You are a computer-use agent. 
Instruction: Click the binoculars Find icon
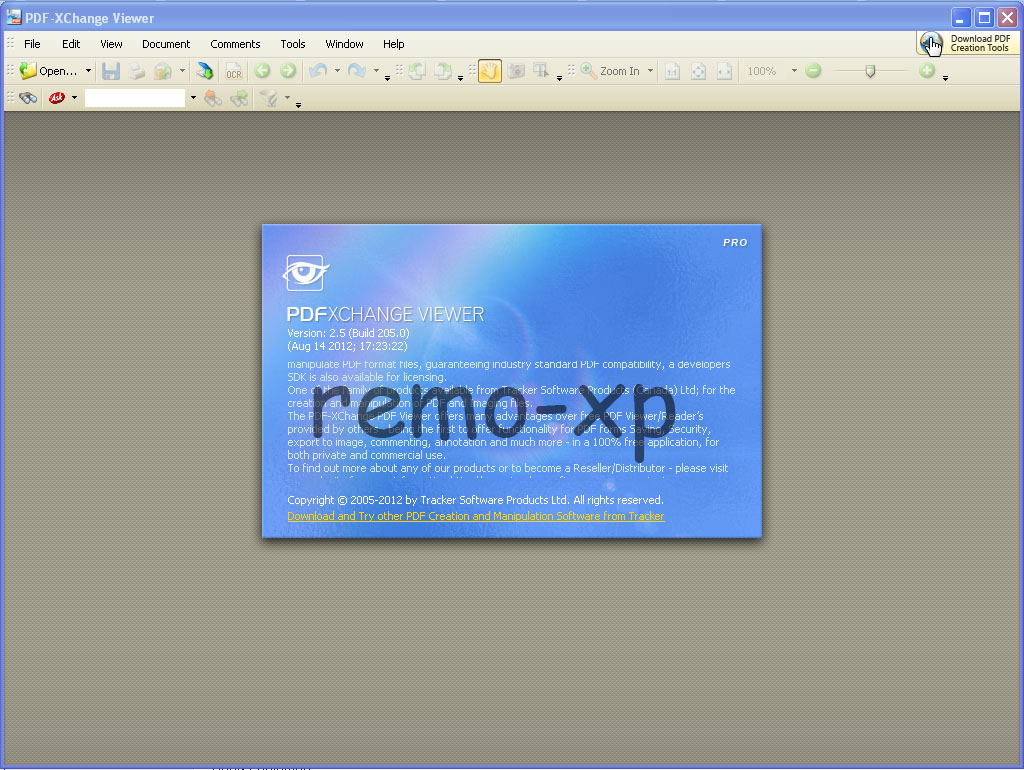click(28, 98)
